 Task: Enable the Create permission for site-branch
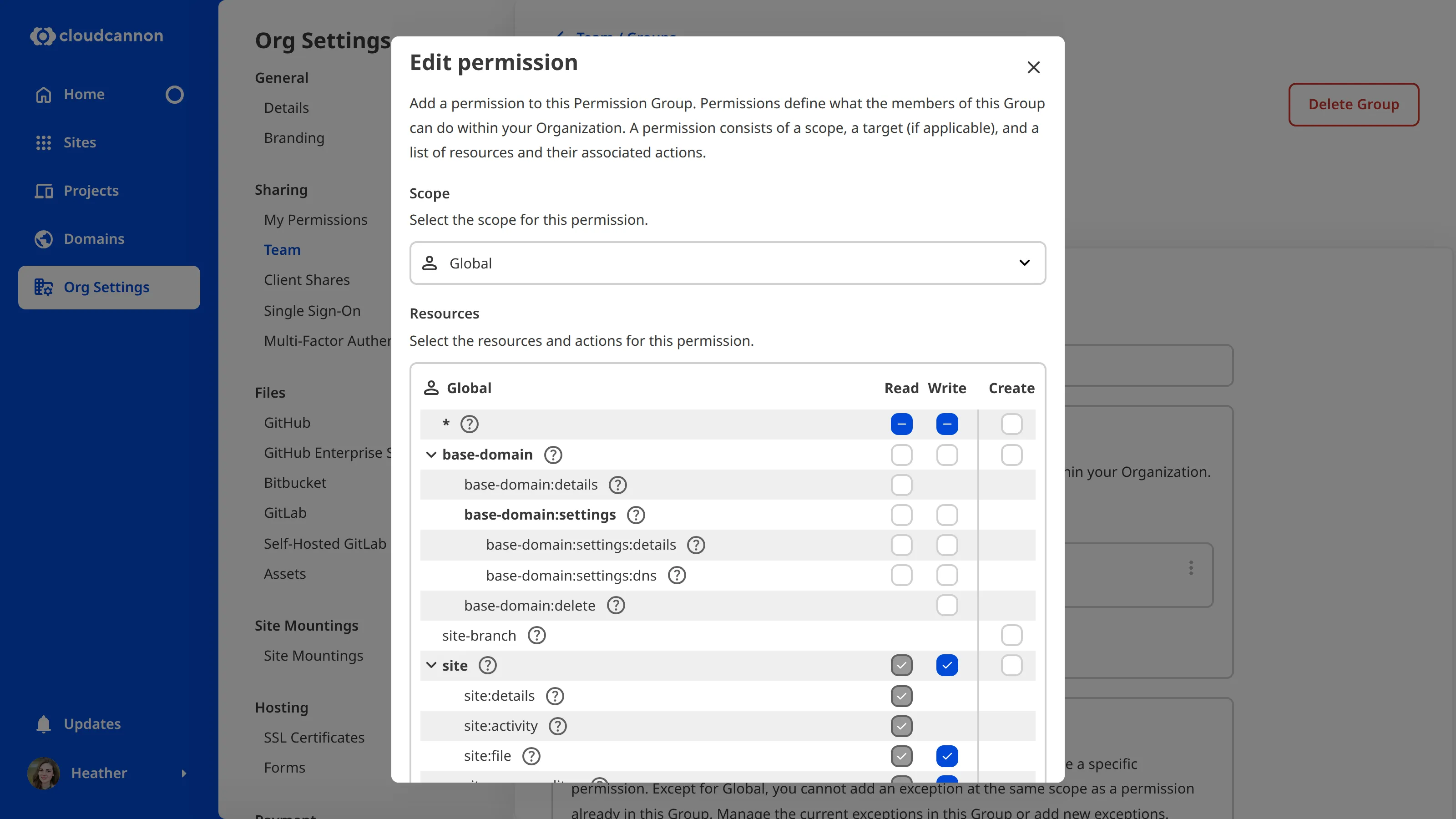(1011, 635)
